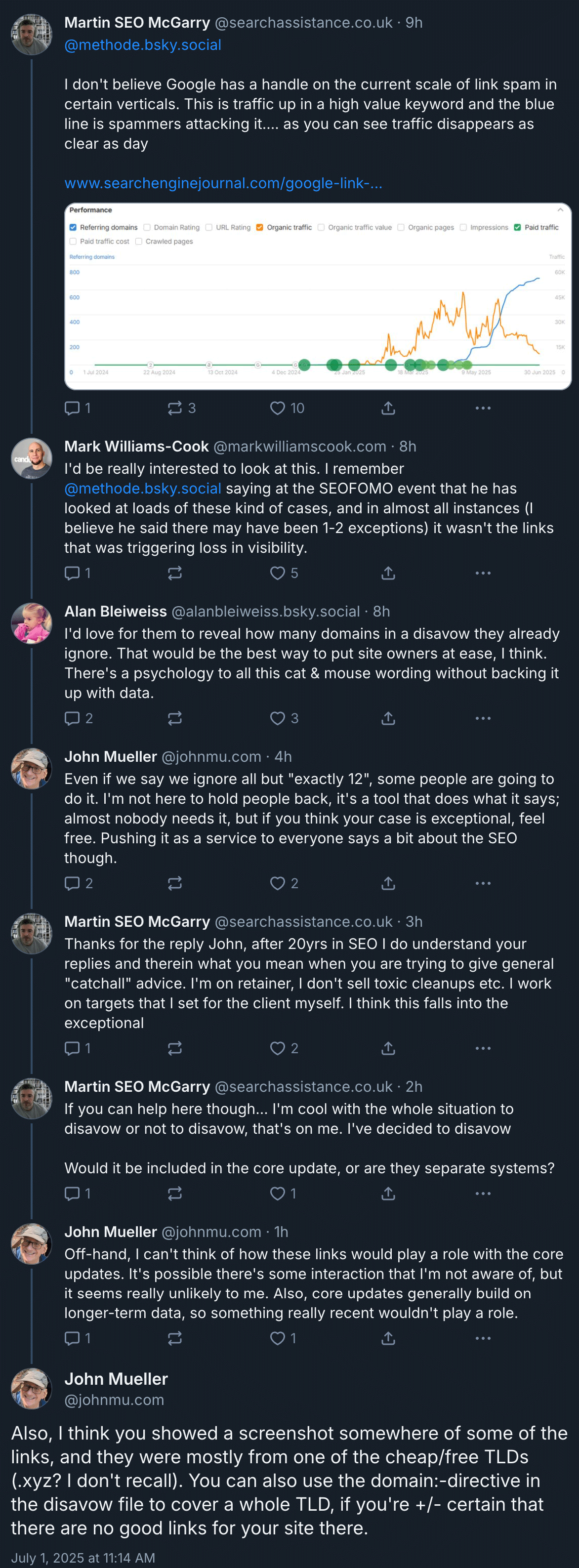Open @methode.bsky.social mention in first post
This screenshot has width=579, height=1568.
click(142, 45)
